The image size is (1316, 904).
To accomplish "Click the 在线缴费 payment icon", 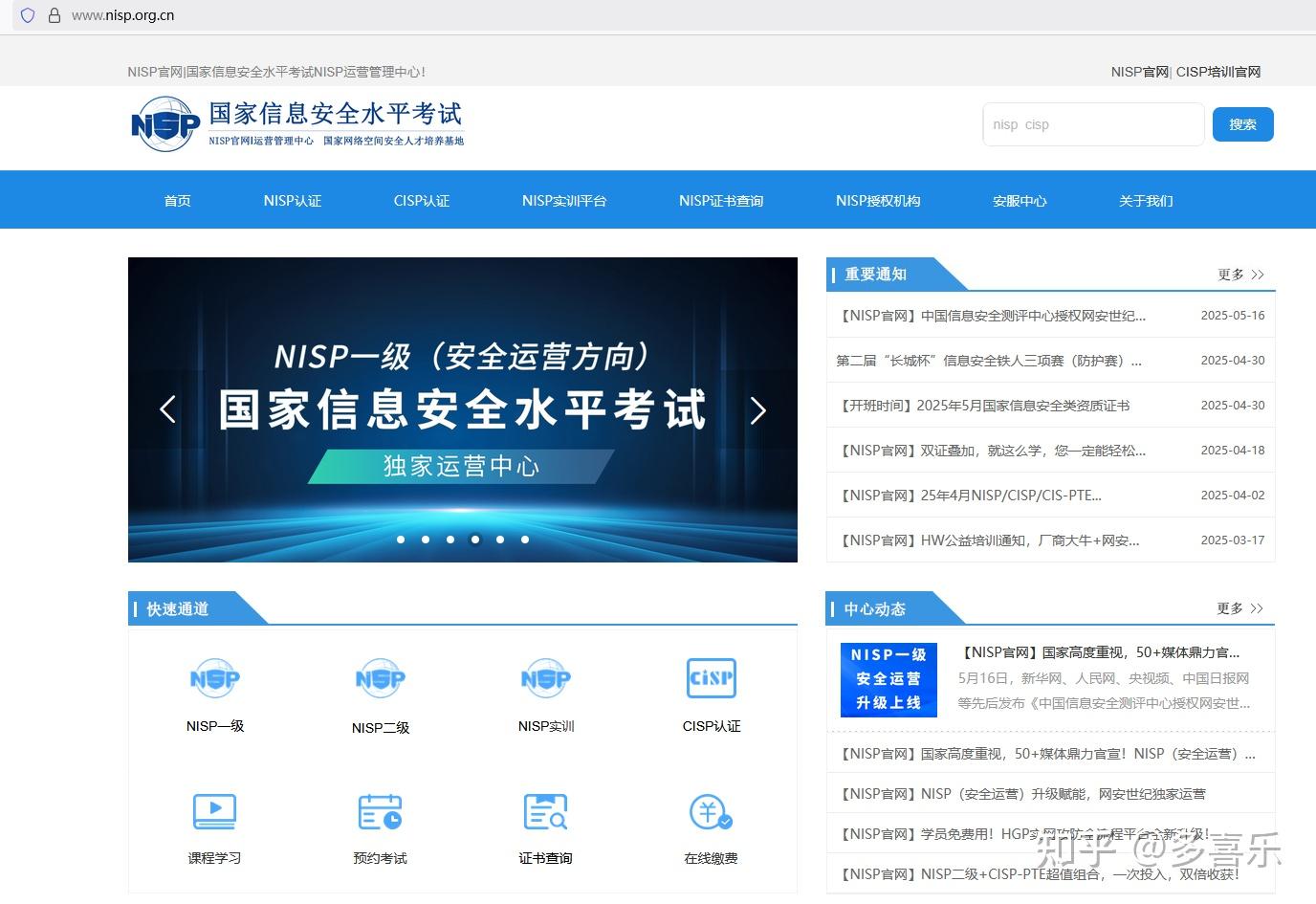I will point(711,812).
